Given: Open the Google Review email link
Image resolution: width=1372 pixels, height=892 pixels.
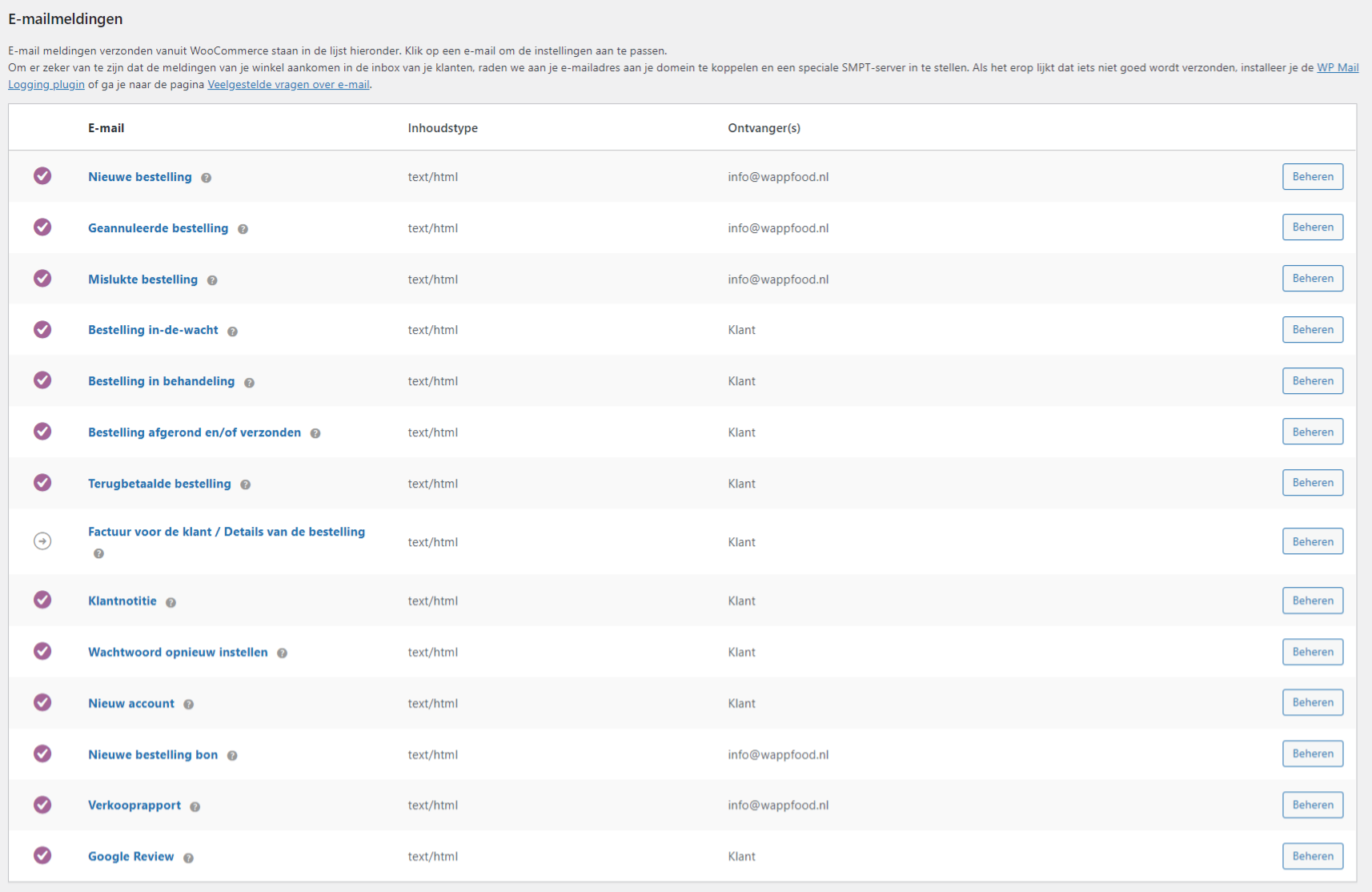Looking at the screenshot, I should [130, 856].
